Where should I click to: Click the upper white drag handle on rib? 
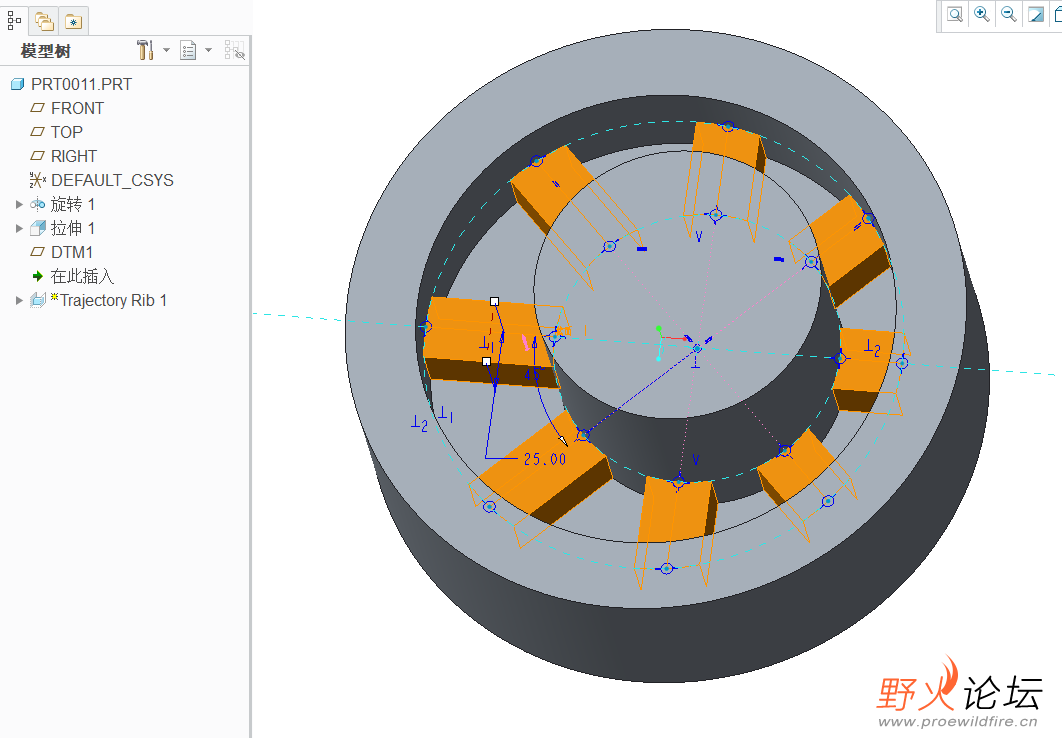(x=494, y=301)
